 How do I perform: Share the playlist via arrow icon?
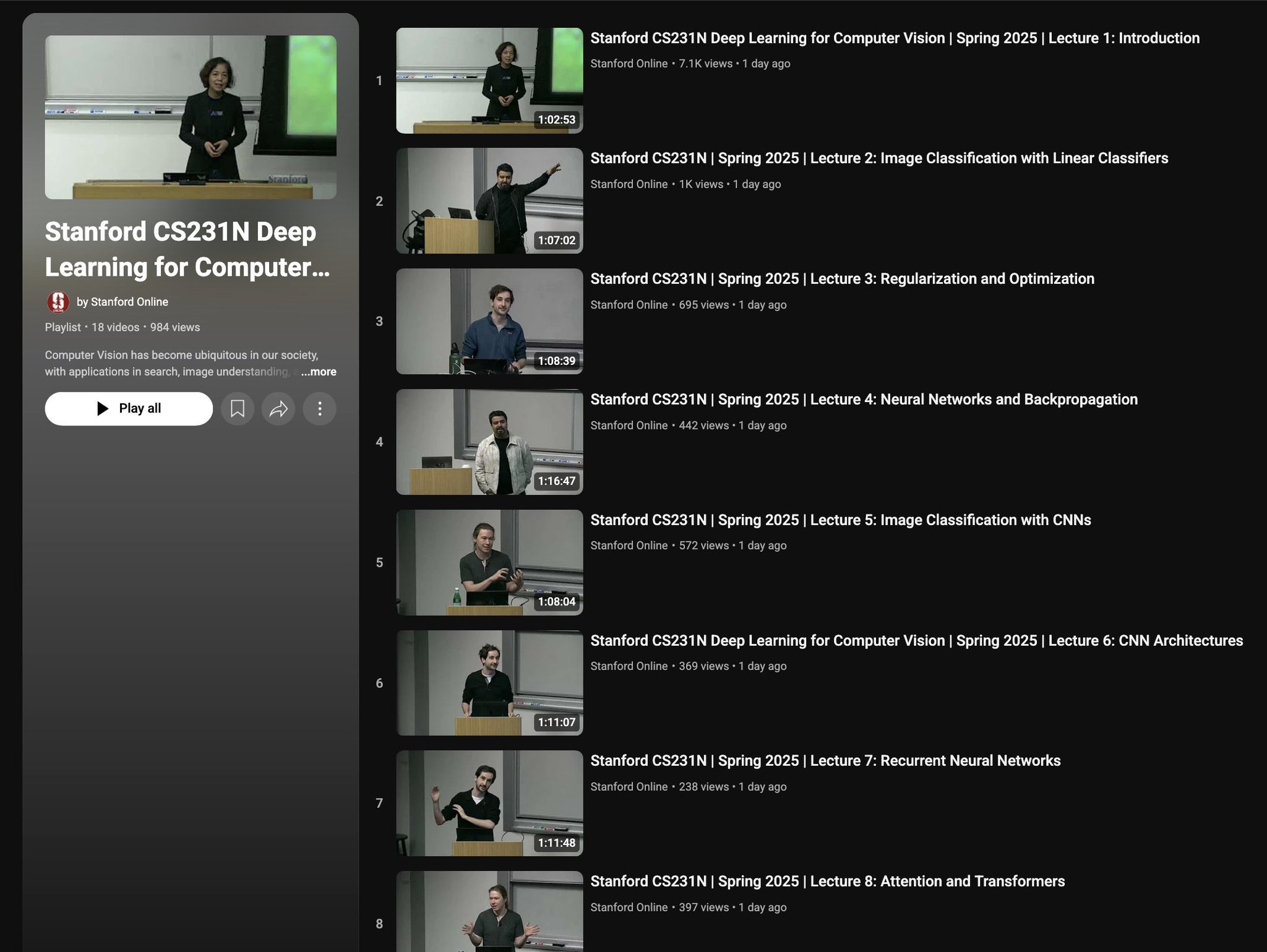point(278,408)
